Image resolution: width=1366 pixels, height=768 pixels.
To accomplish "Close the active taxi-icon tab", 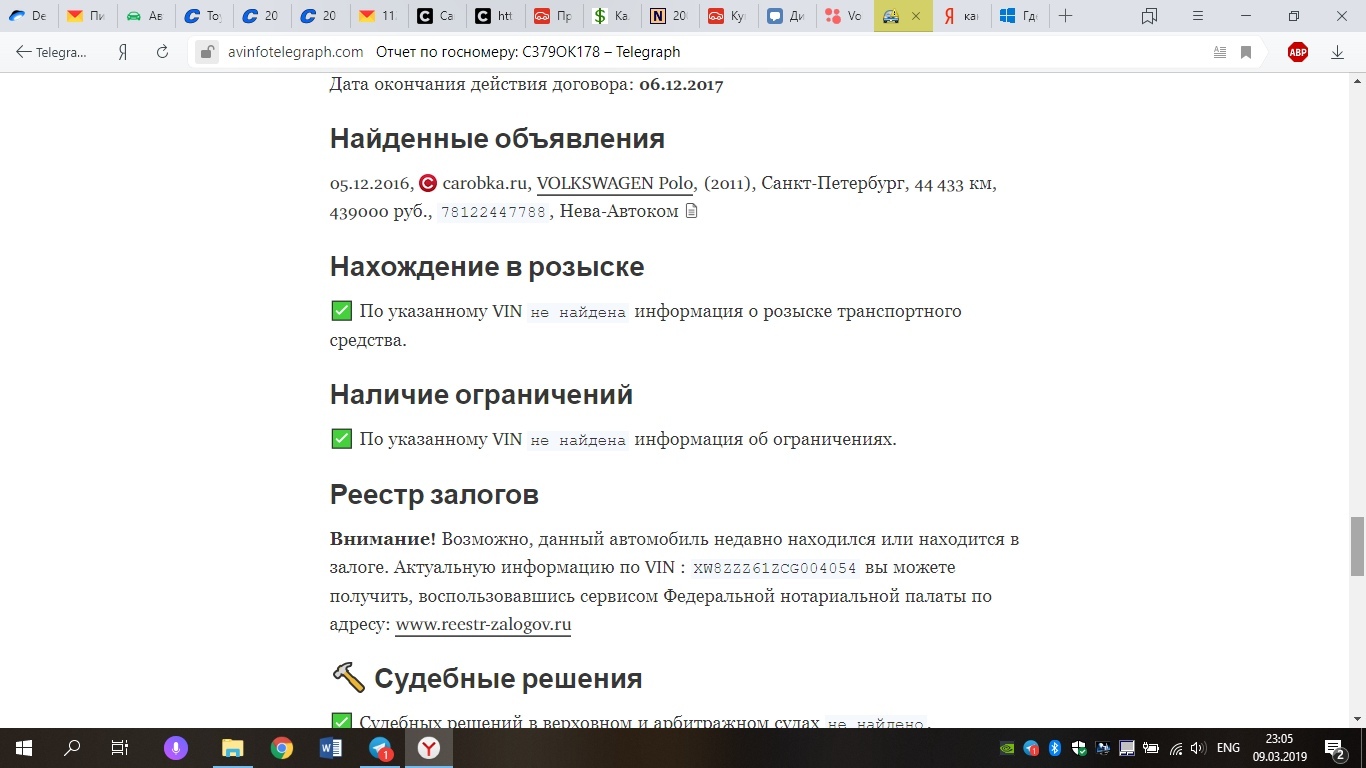I will point(916,16).
